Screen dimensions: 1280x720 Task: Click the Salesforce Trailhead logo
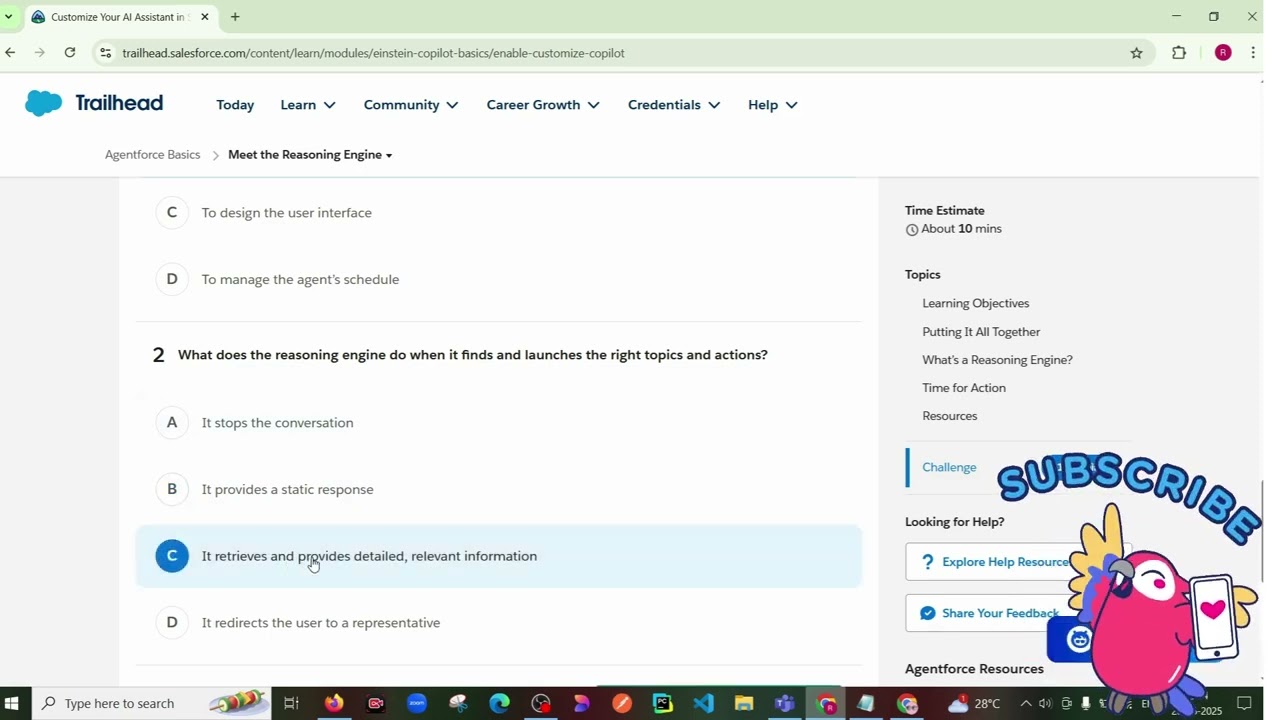[94, 103]
